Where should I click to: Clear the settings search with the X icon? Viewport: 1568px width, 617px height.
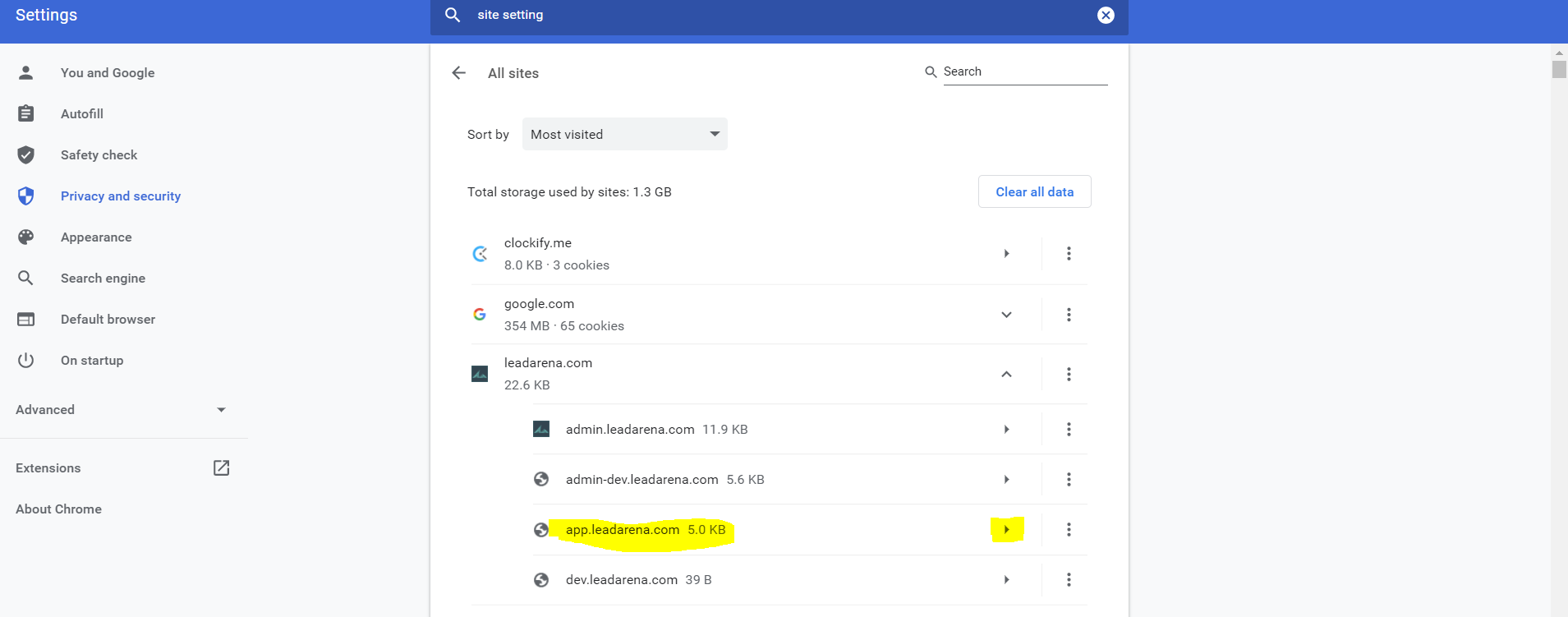pyautogui.click(x=1106, y=15)
